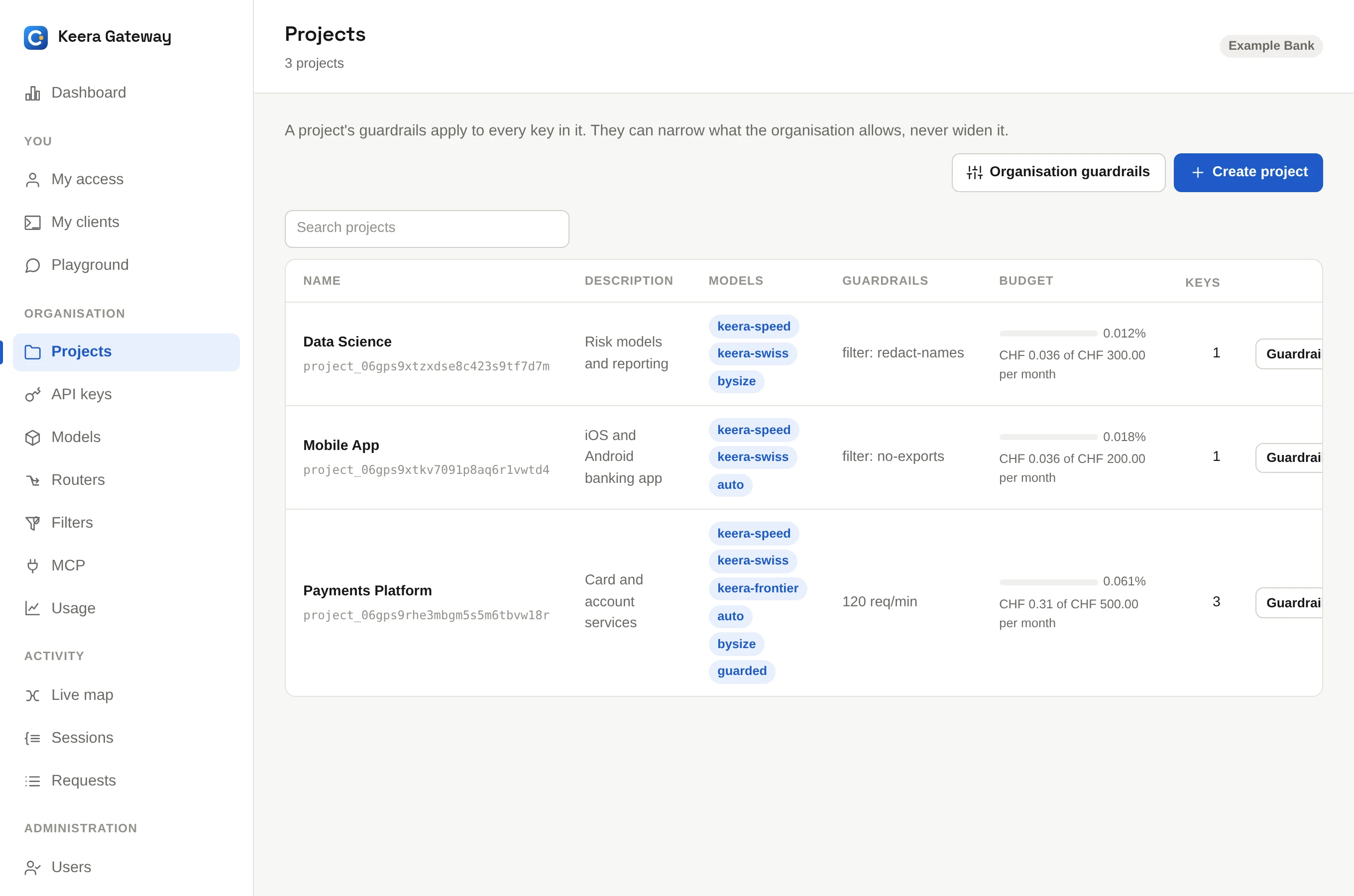Click the MCP plug icon
Image resolution: width=1354 pixels, height=896 pixels.
(32, 566)
